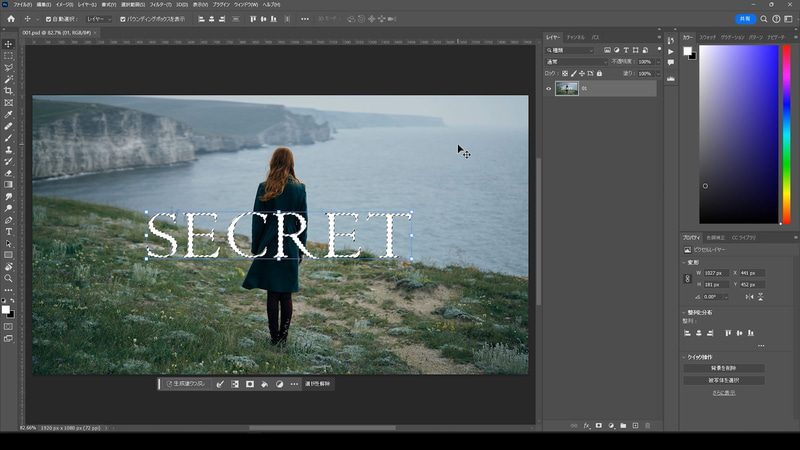800x450 pixels.
Task: Select the Eyedropper tool
Action: tap(8, 114)
